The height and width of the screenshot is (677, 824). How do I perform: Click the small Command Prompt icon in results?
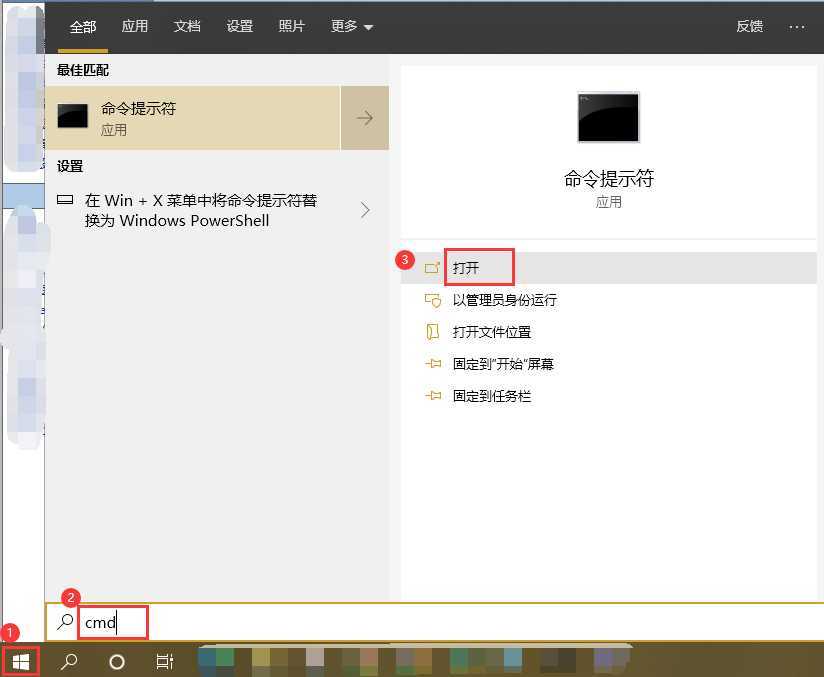click(x=73, y=116)
